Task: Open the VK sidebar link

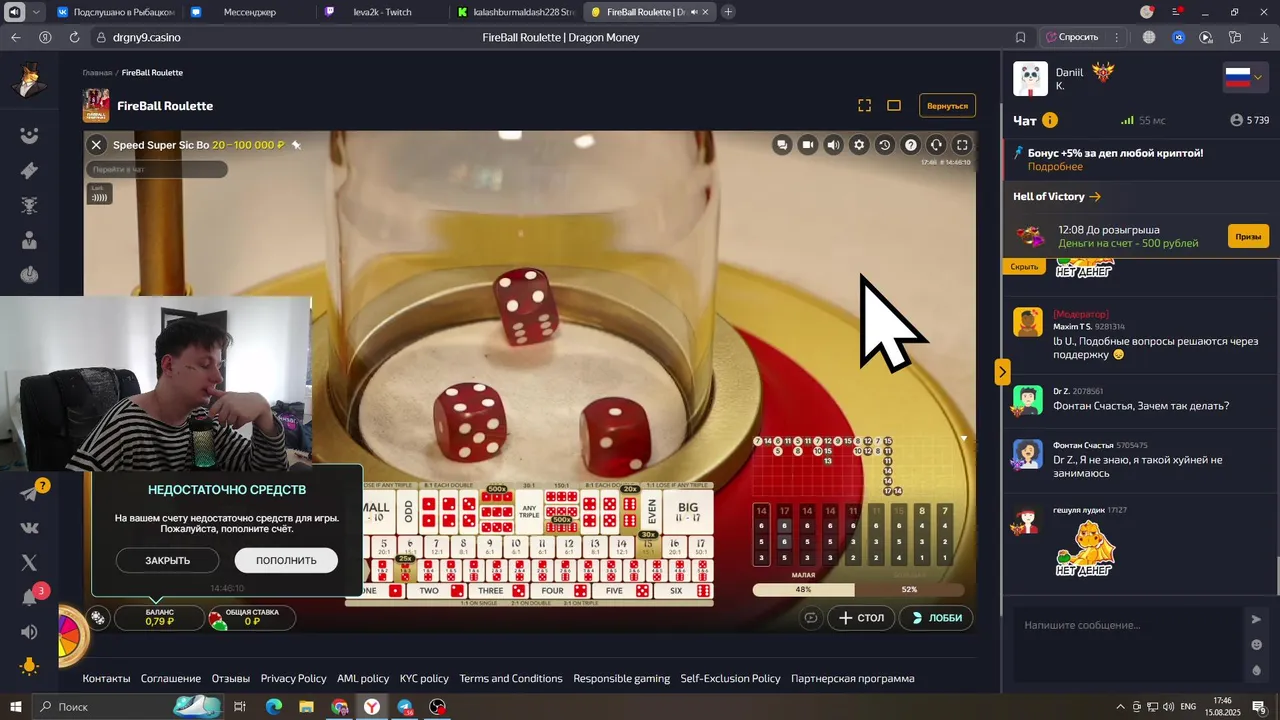Action: point(29,528)
